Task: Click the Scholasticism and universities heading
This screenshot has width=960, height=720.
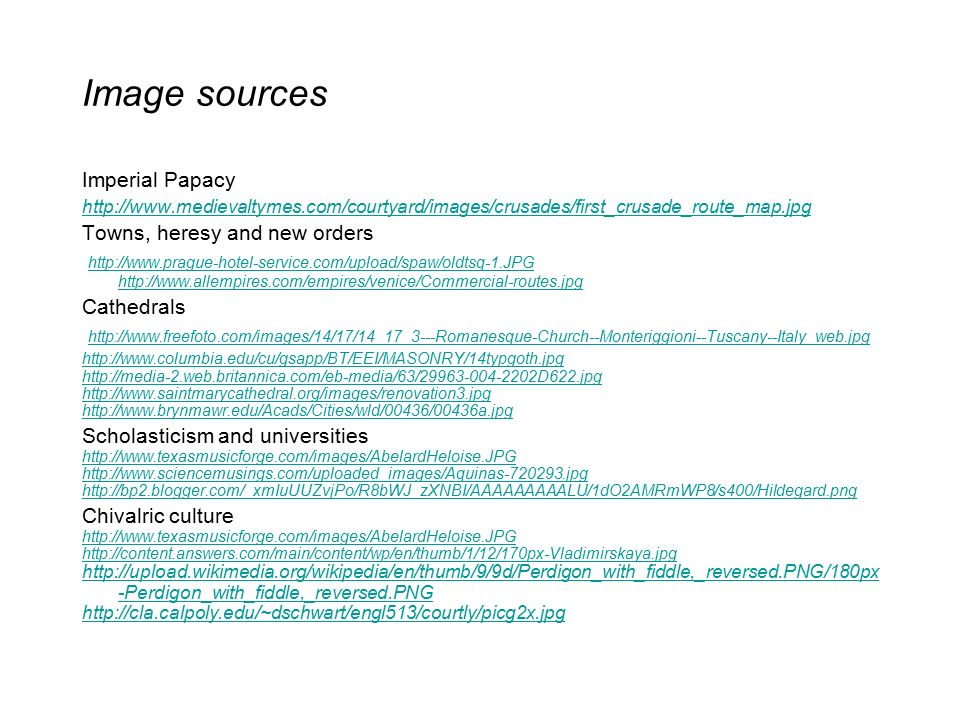Action: (x=225, y=436)
